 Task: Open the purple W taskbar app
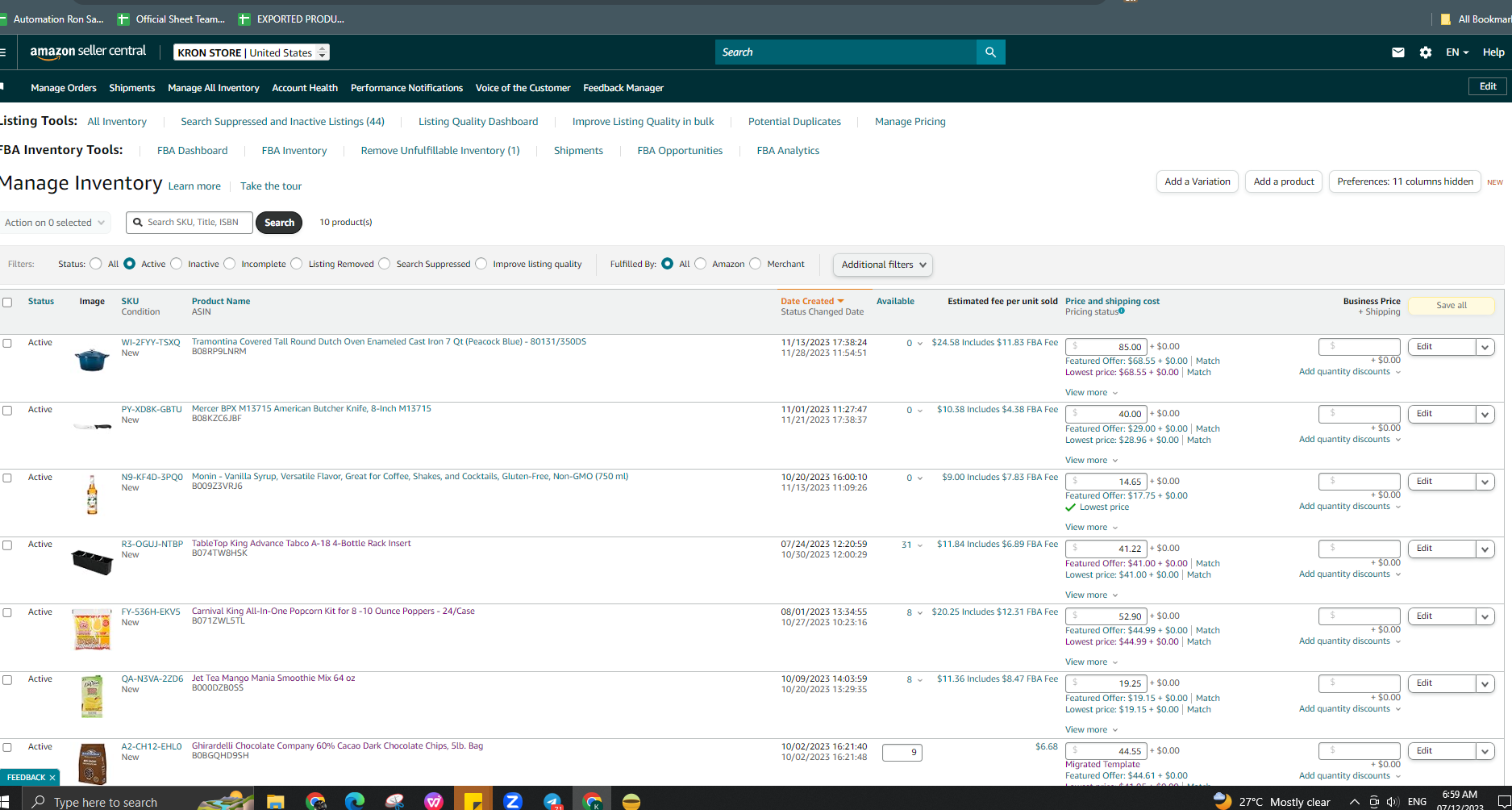434,801
